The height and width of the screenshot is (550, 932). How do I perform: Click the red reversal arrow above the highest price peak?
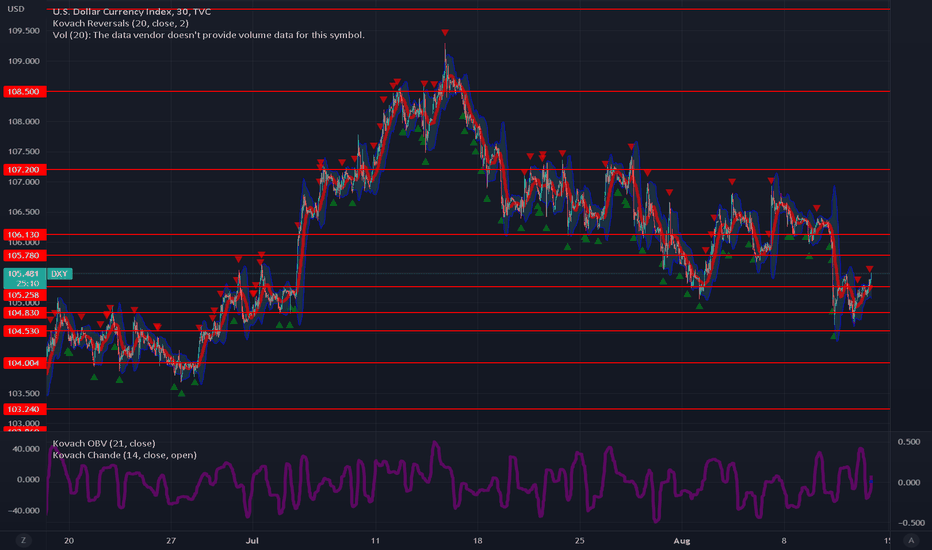point(445,33)
